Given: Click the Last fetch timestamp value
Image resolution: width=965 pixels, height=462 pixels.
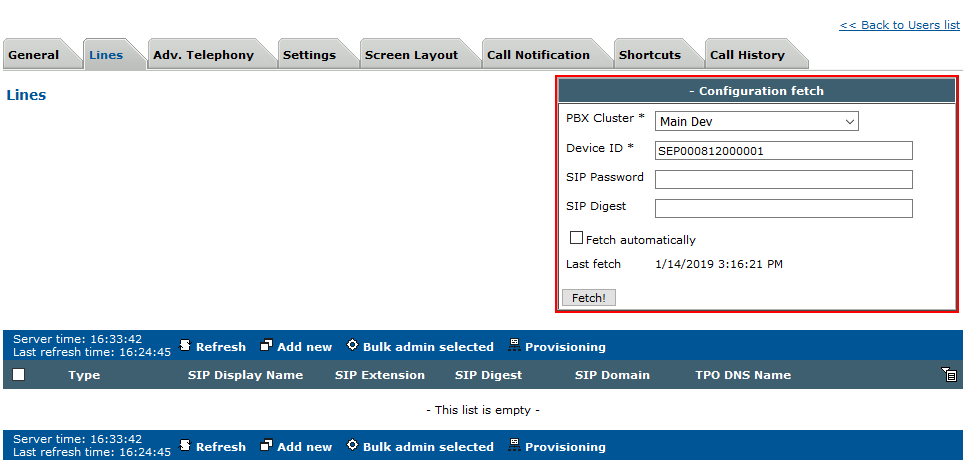Looking at the screenshot, I should click(719, 265).
